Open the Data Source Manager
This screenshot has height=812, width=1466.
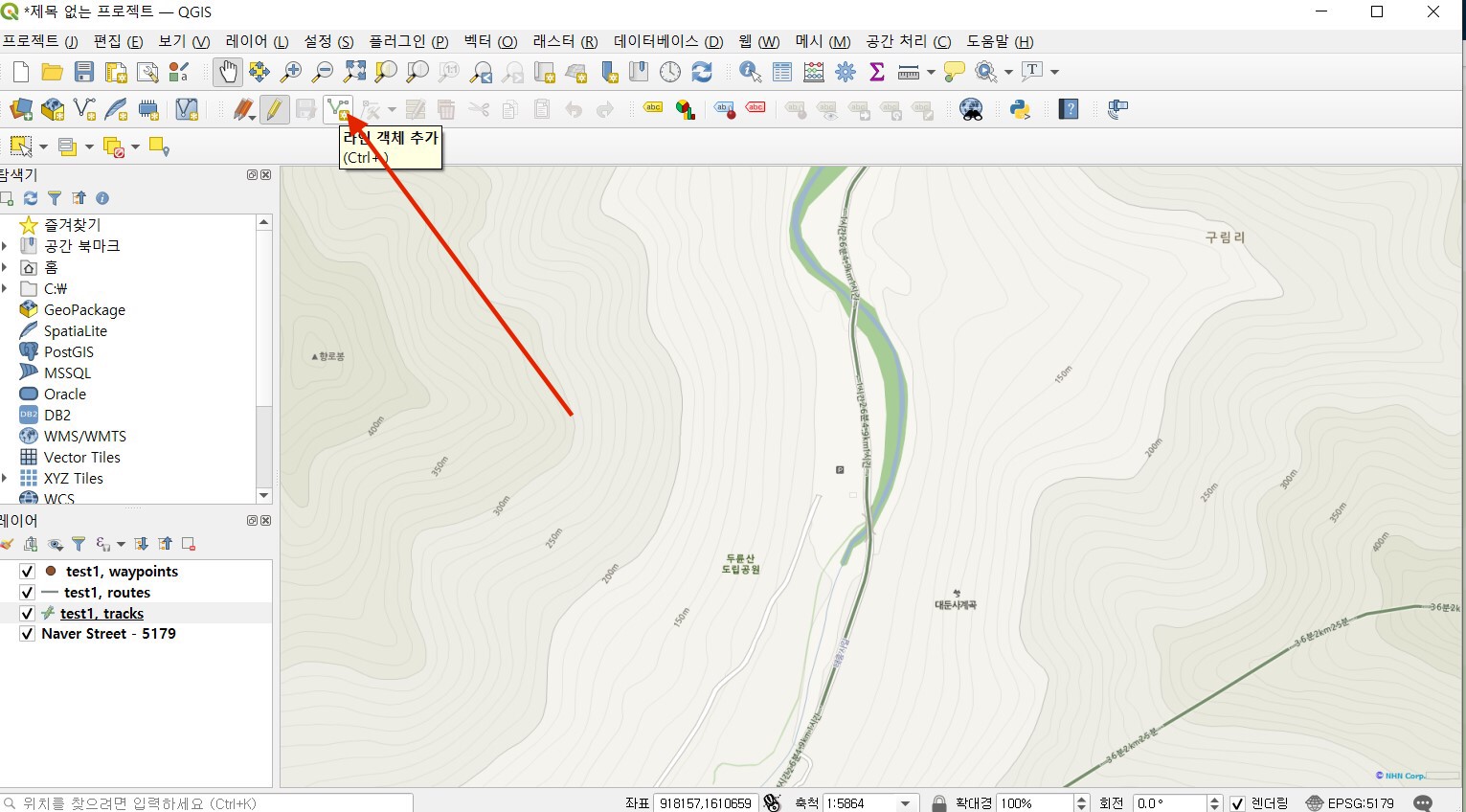[21, 109]
